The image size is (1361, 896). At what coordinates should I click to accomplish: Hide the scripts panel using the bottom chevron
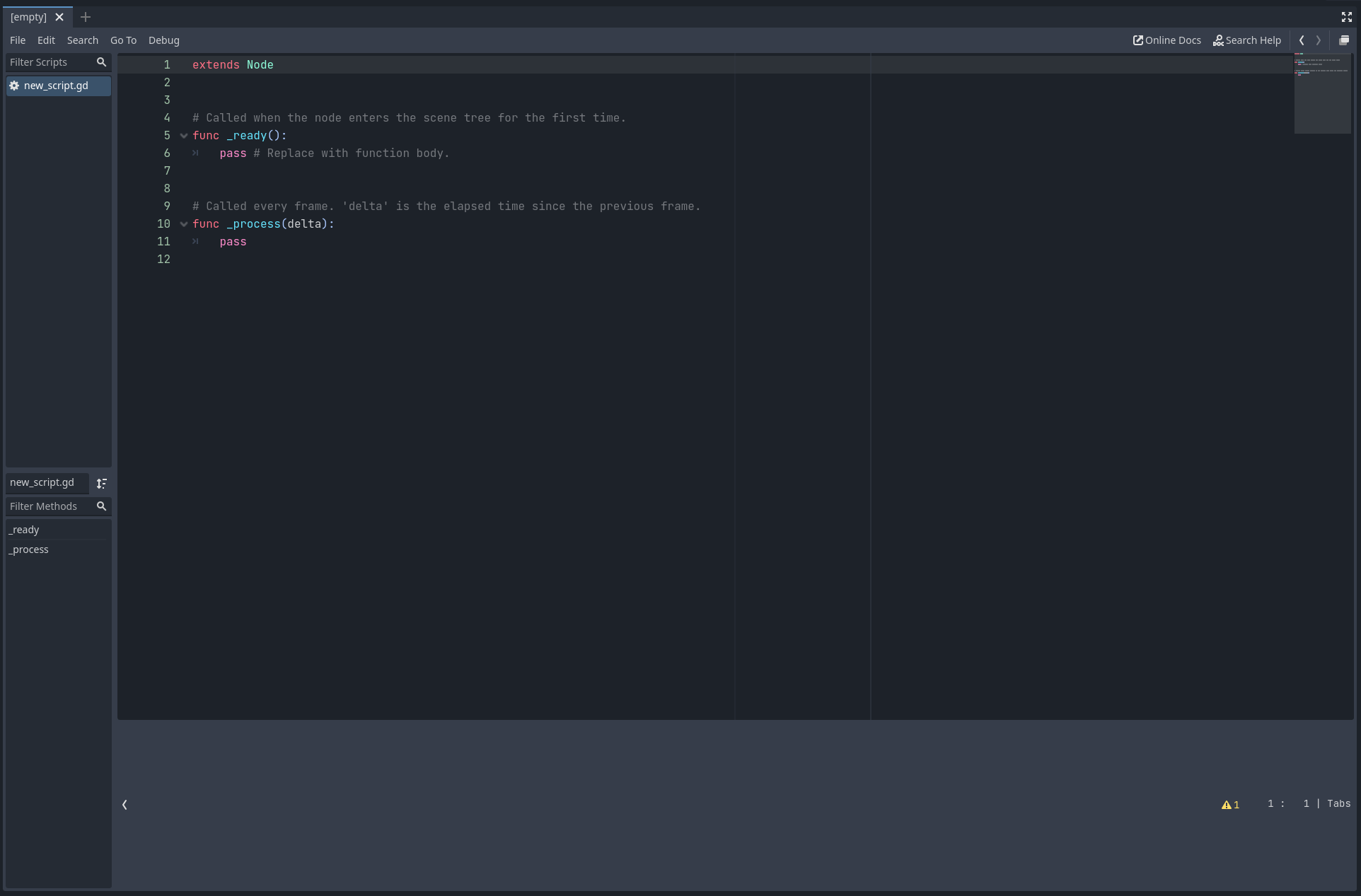pyautogui.click(x=124, y=804)
